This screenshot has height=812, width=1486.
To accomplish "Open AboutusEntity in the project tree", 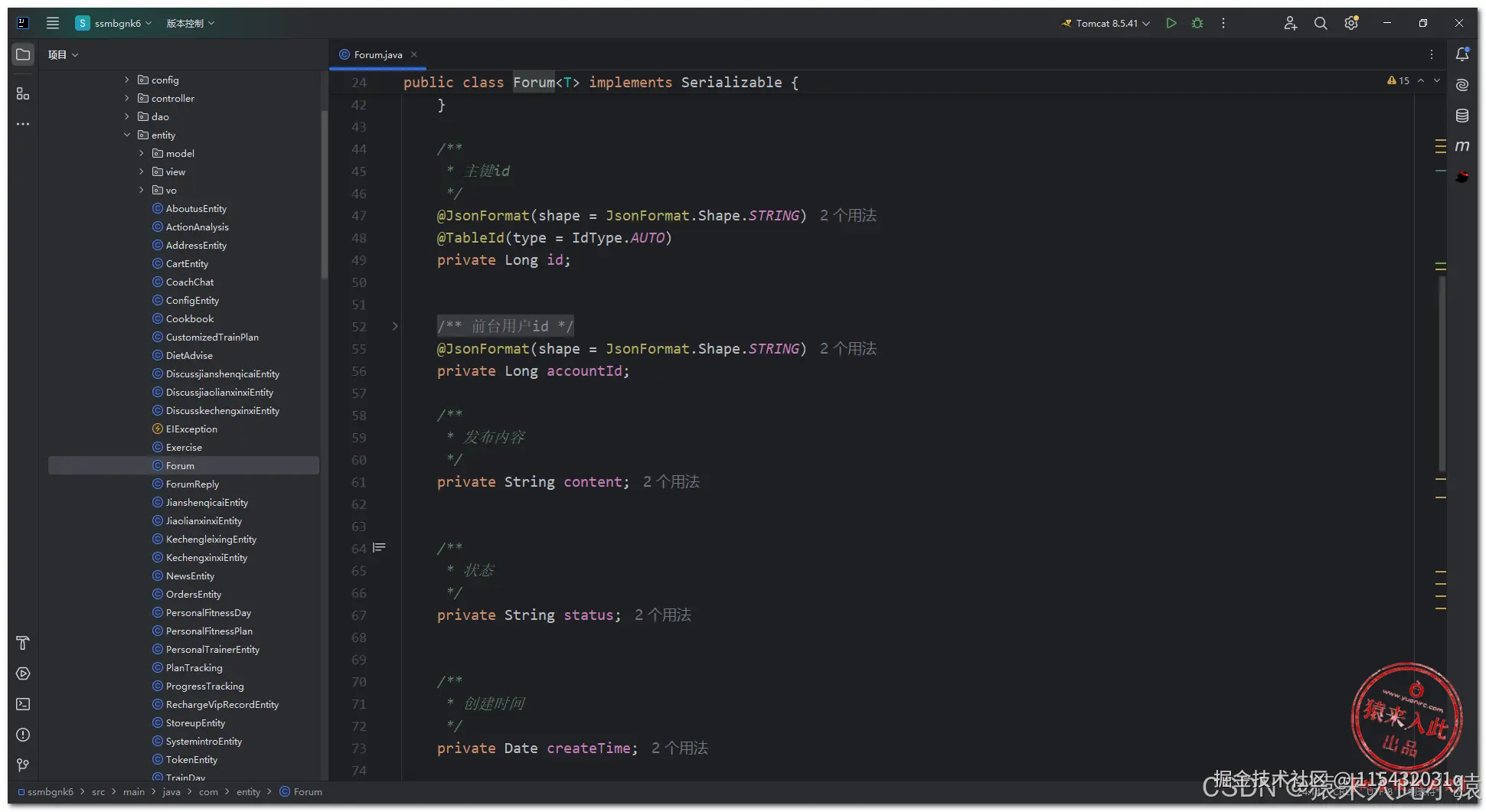I will click(x=196, y=208).
